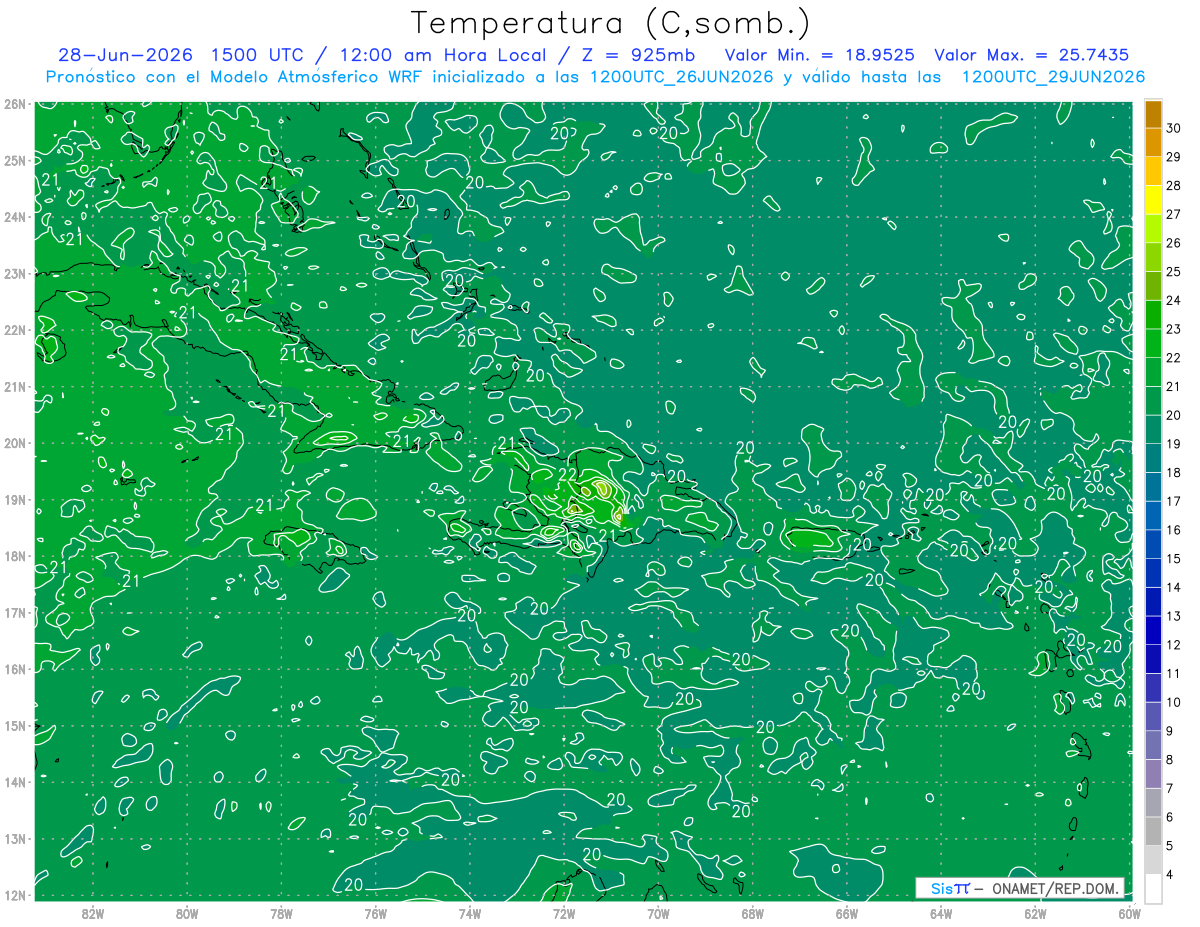The width and height of the screenshot is (1200, 927).
Task: Click the yellow legend swatch between 27 and 28
Action: click(x=1153, y=199)
